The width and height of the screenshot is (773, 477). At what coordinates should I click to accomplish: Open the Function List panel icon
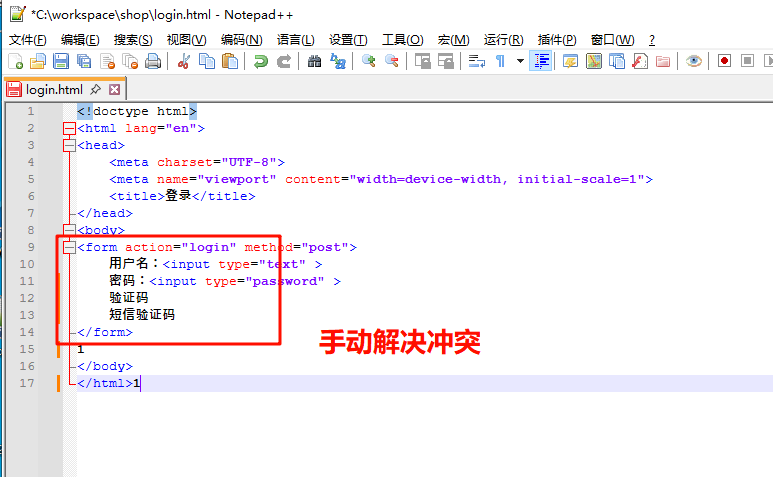click(x=640, y=62)
